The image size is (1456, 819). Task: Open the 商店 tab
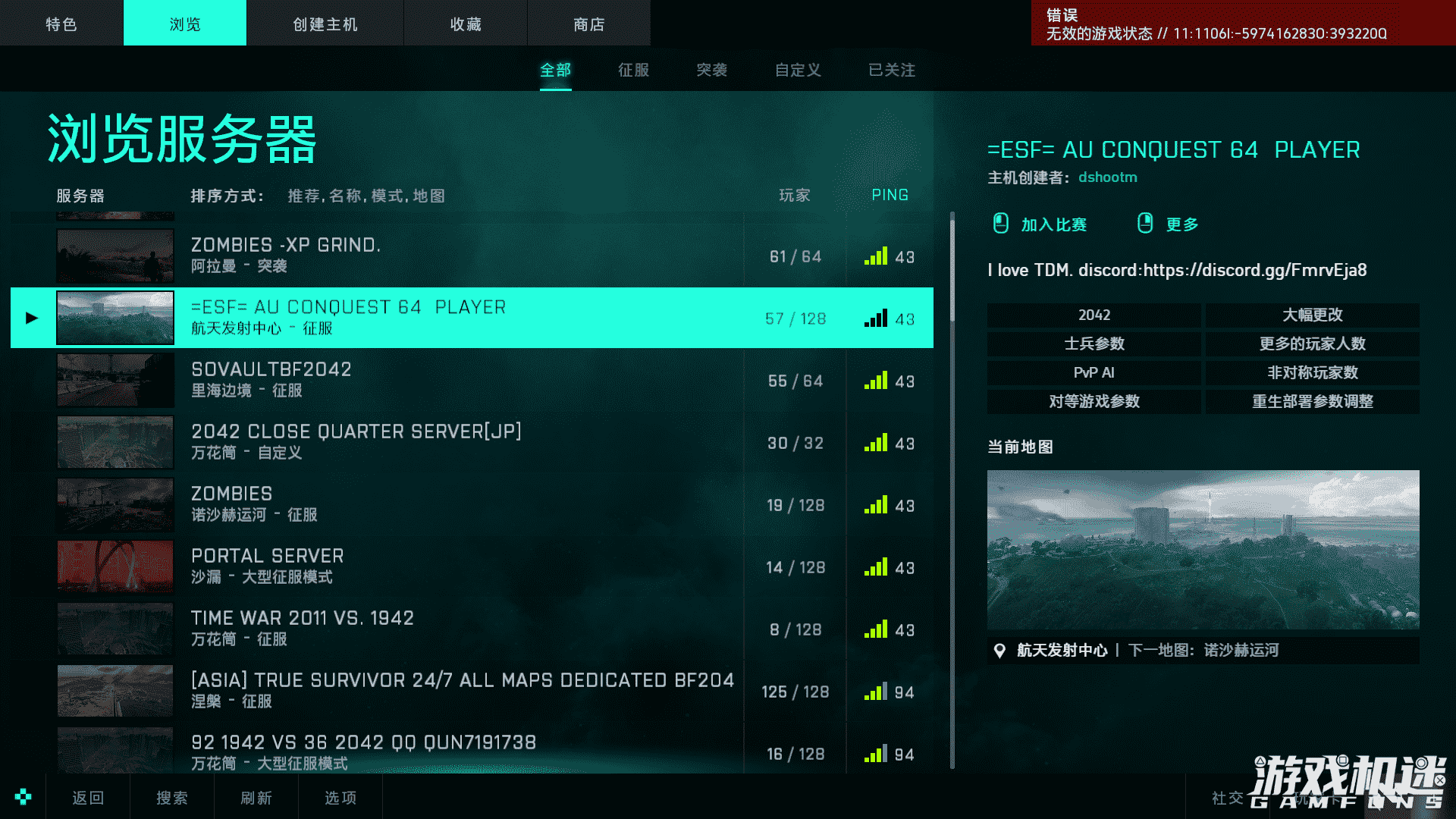pyautogui.click(x=589, y=24)
